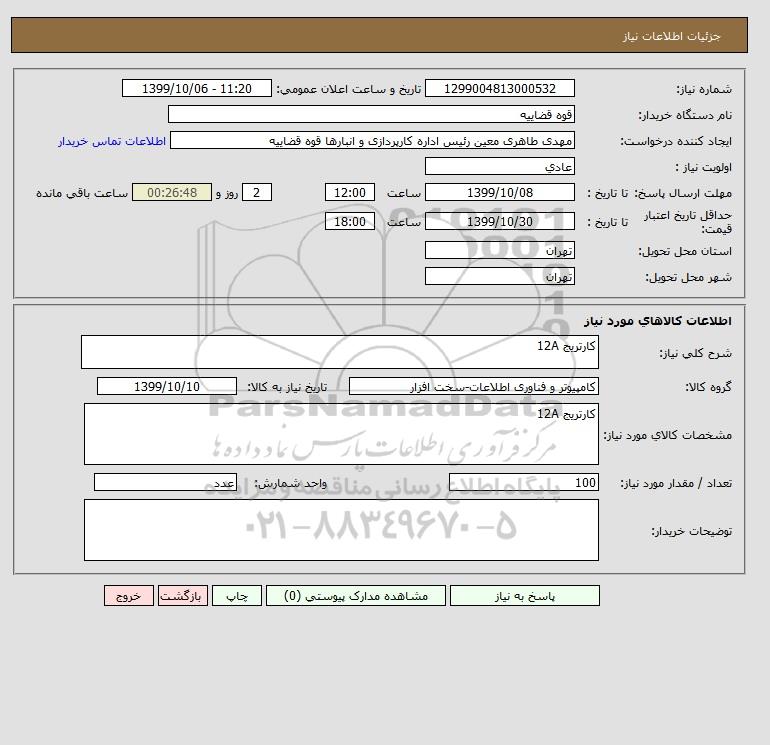Click the header title جزئیات اطلاعات نیاز
Image resolution: width=770 pixels, height=745 pixels.
click(x=671, y=36)
